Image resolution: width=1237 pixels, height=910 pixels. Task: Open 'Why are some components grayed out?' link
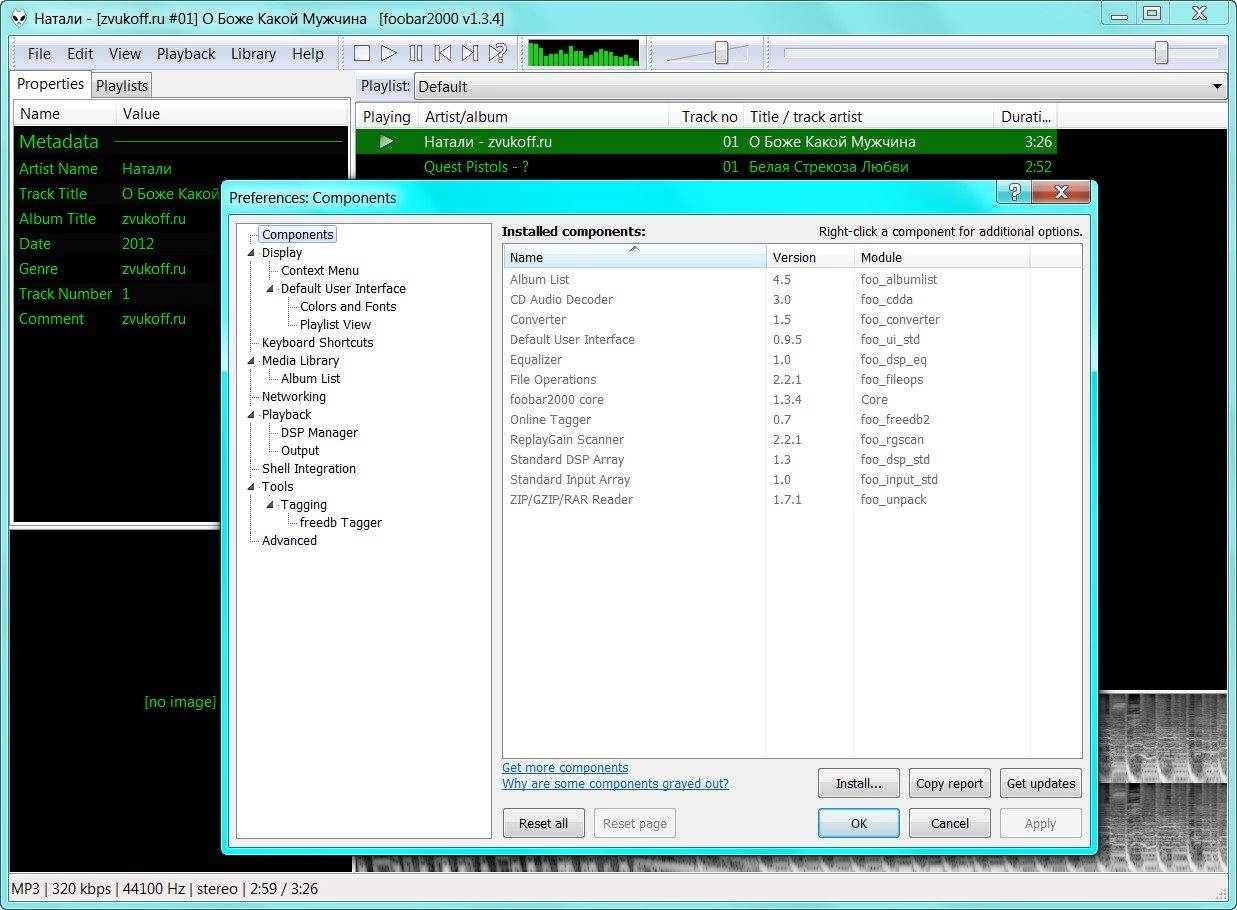[615, 784]
